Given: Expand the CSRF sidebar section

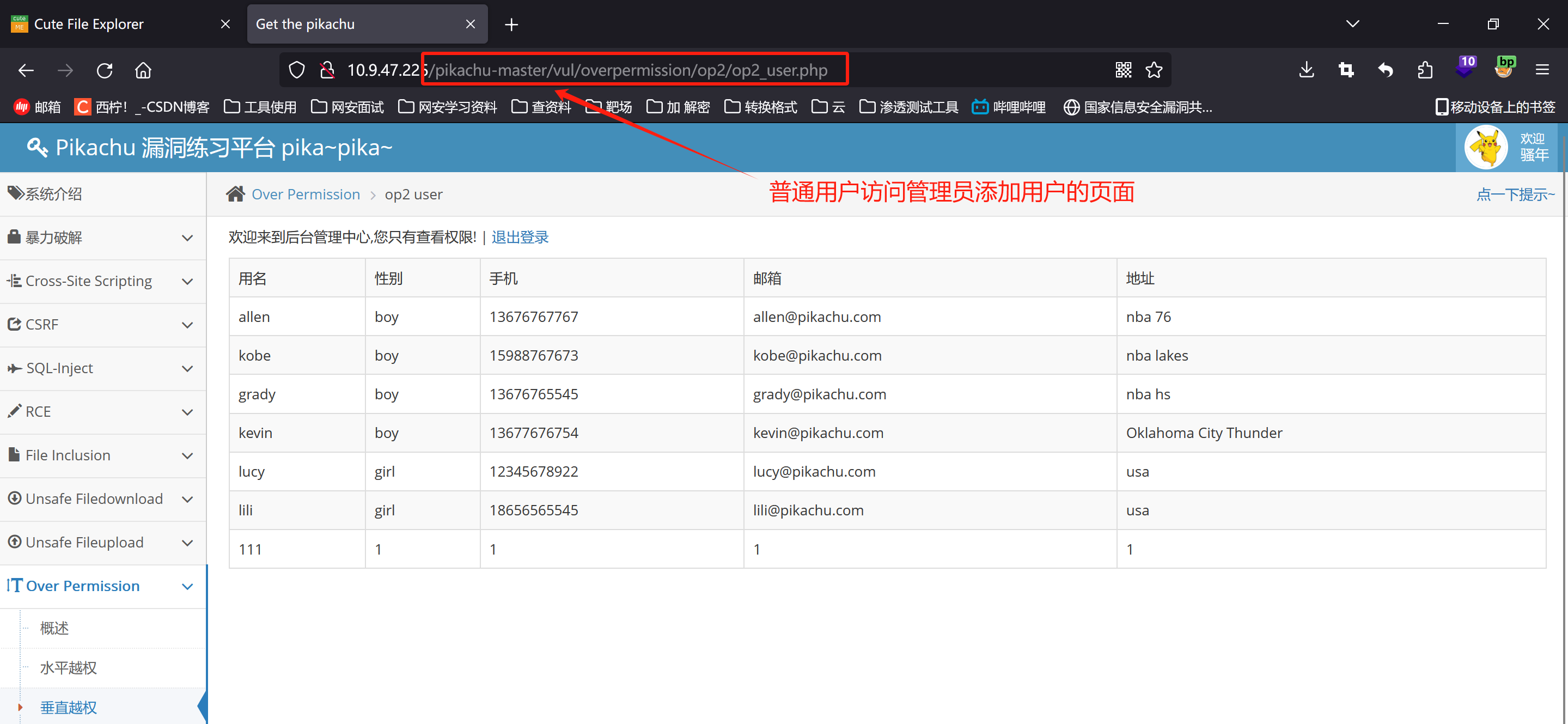Looking at the screenshot, I should [103, 325].
